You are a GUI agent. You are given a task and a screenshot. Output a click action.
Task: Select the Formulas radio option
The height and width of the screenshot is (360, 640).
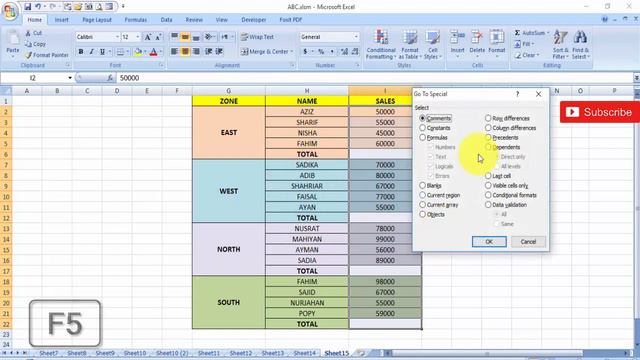(x=422, y=138)
